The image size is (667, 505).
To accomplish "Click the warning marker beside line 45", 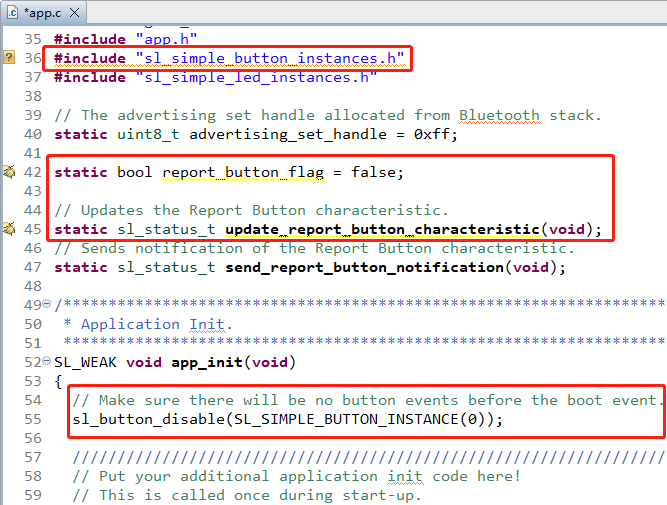I will 8,229.
